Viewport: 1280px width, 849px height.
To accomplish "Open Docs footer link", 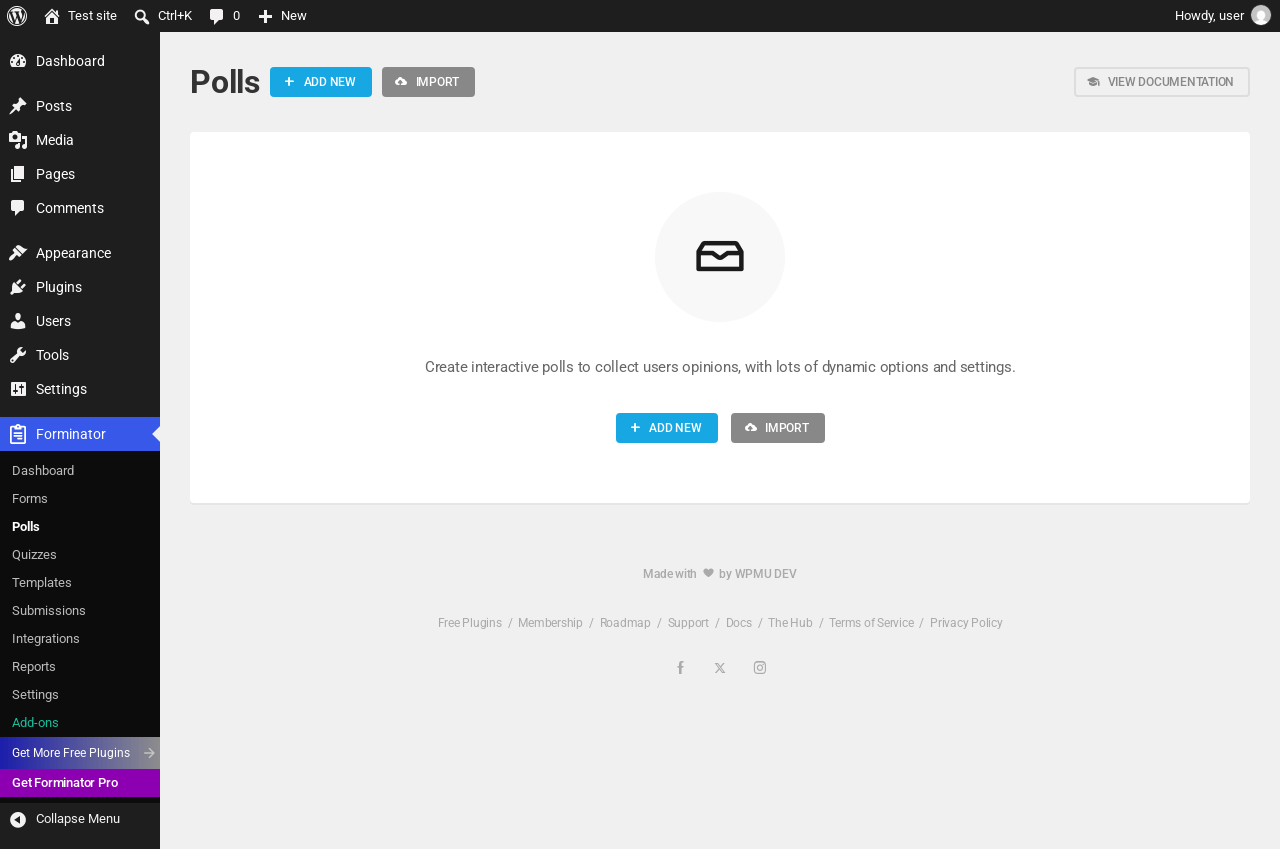I will click(739, 623).
